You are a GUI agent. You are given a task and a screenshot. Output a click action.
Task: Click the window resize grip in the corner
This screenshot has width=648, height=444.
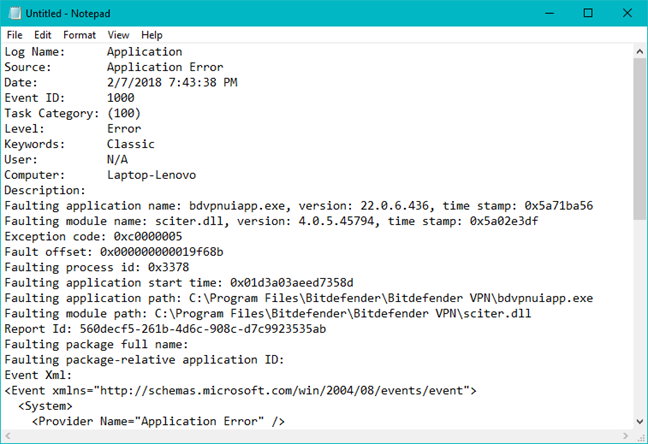click(641, 437)
